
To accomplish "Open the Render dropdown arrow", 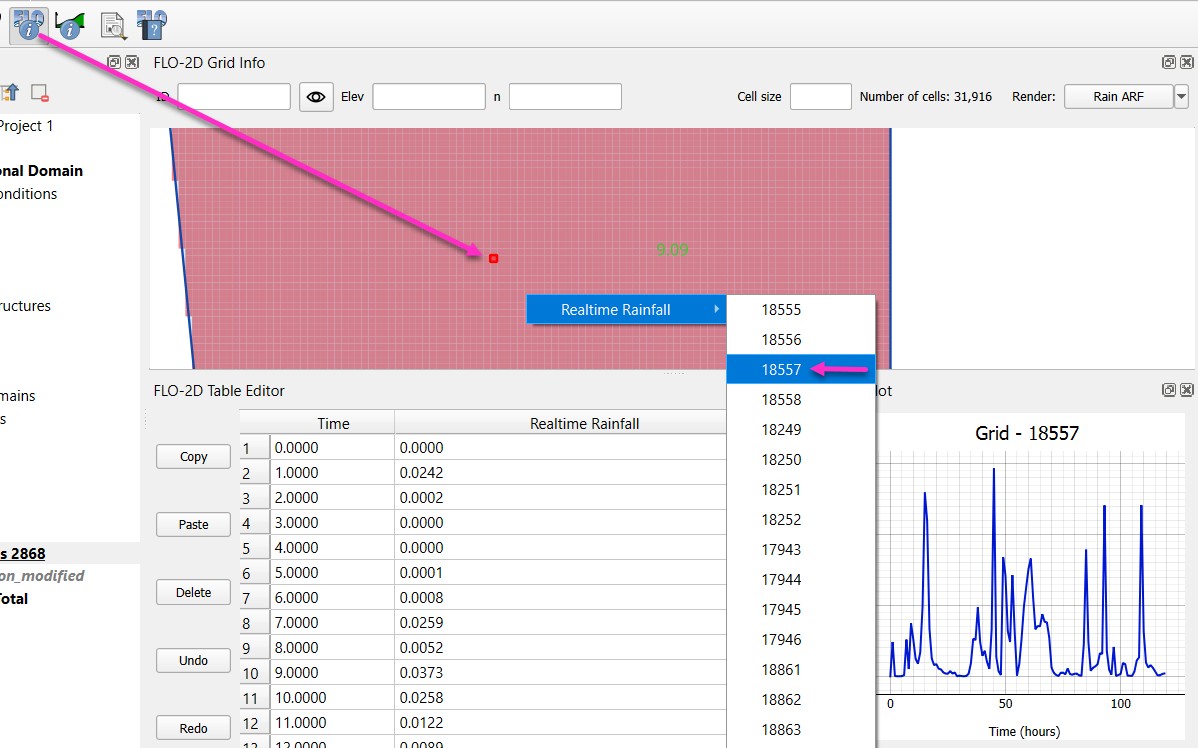I will 1181,97.
